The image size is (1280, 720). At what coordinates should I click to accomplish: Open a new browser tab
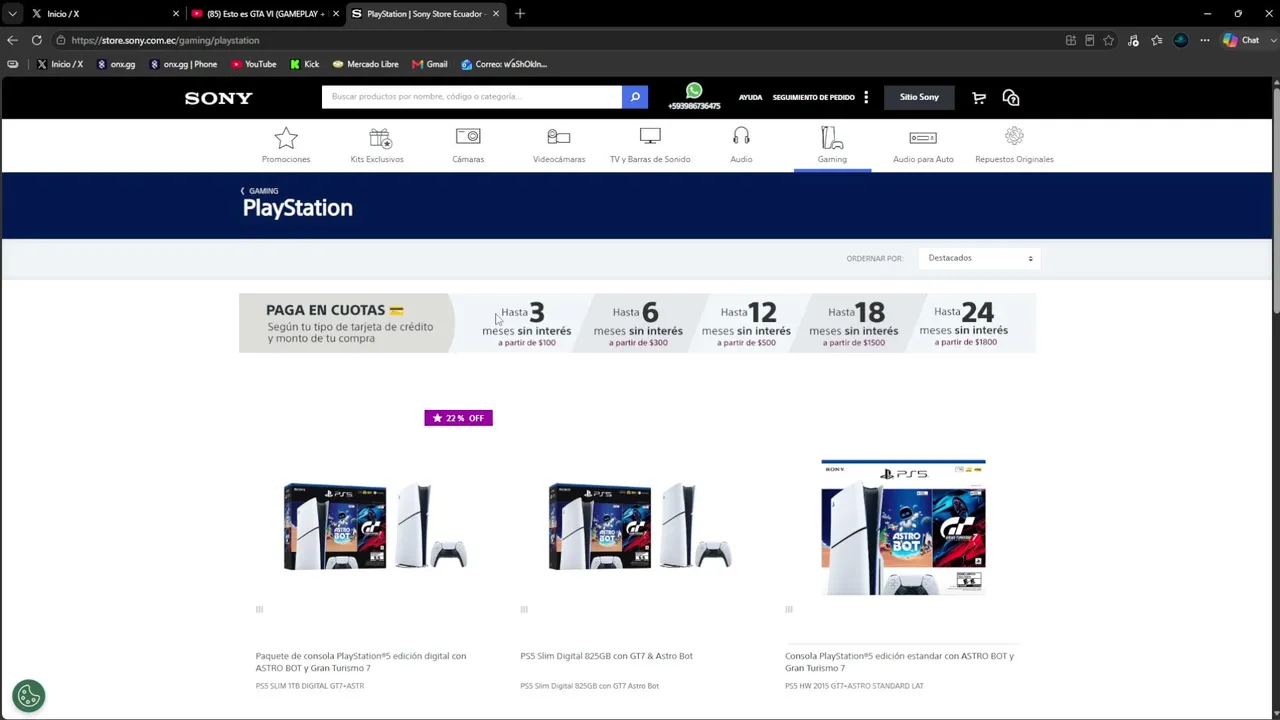click(x=520, y=14)
